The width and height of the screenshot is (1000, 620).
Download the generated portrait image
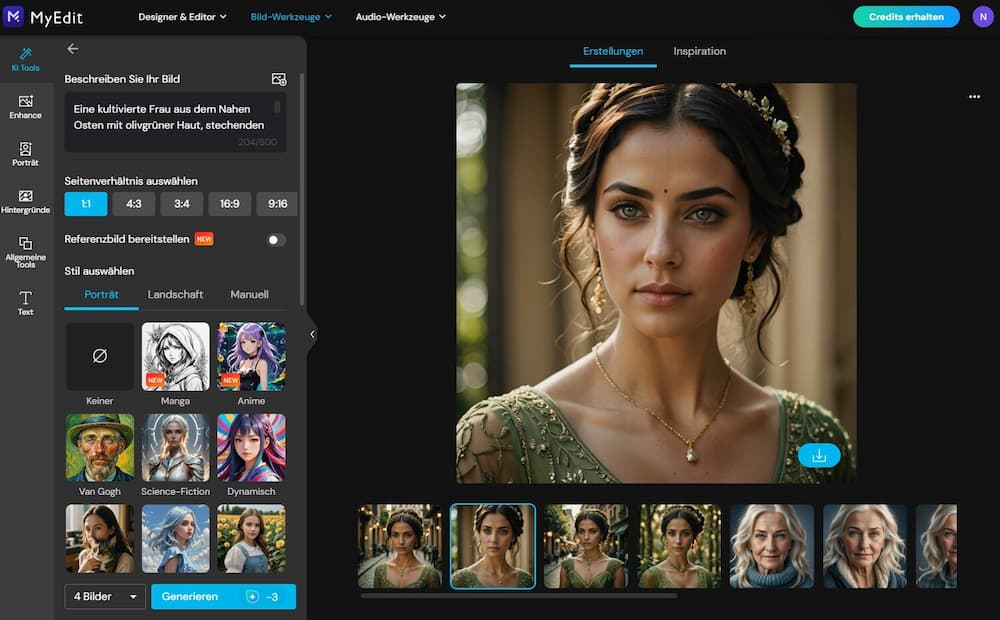(819, 455)
